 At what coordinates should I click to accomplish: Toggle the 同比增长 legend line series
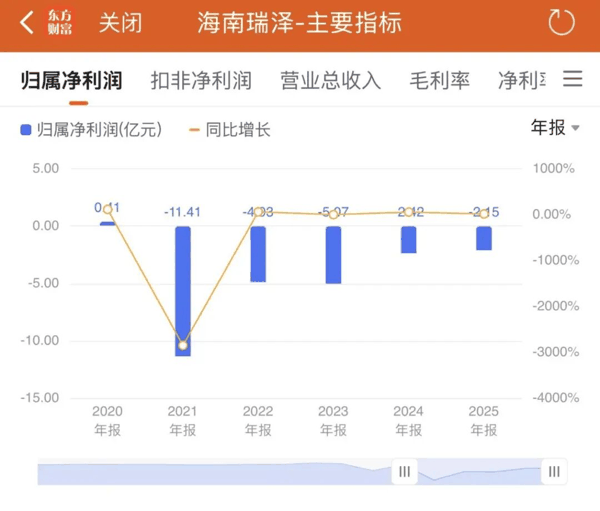230,130
